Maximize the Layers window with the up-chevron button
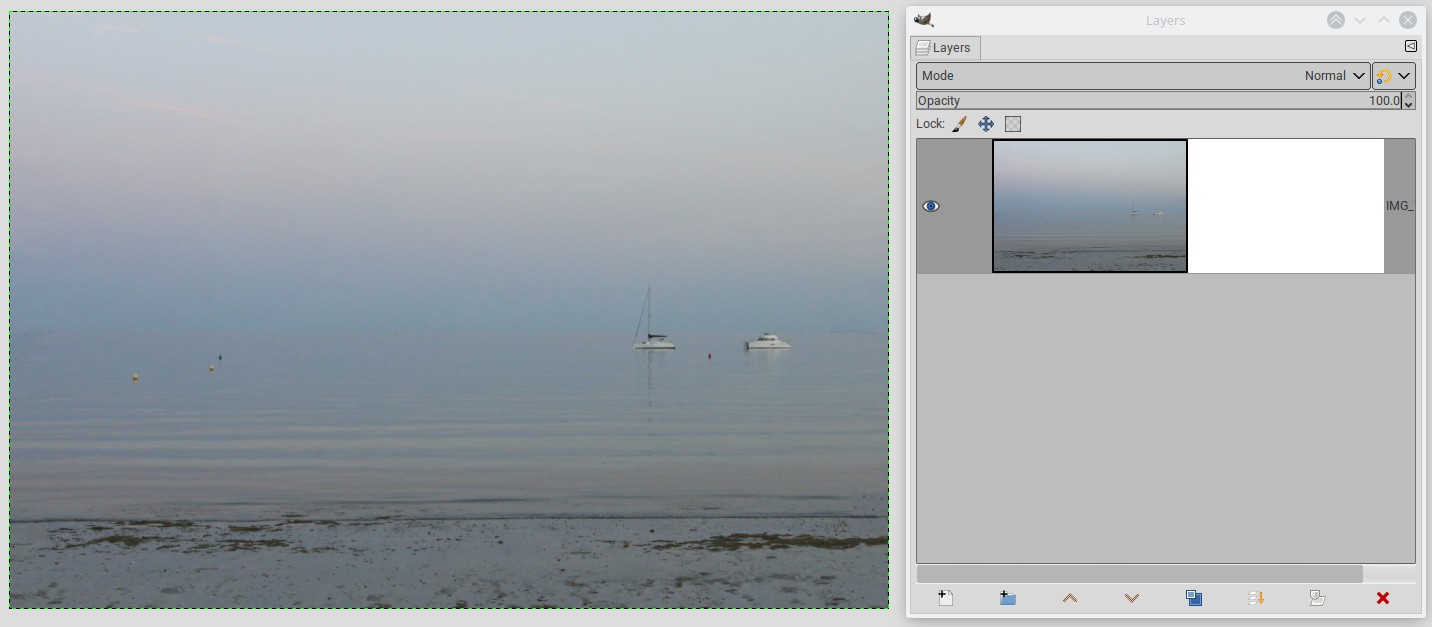The image size is (1432, 627). tap(1384, 20)
